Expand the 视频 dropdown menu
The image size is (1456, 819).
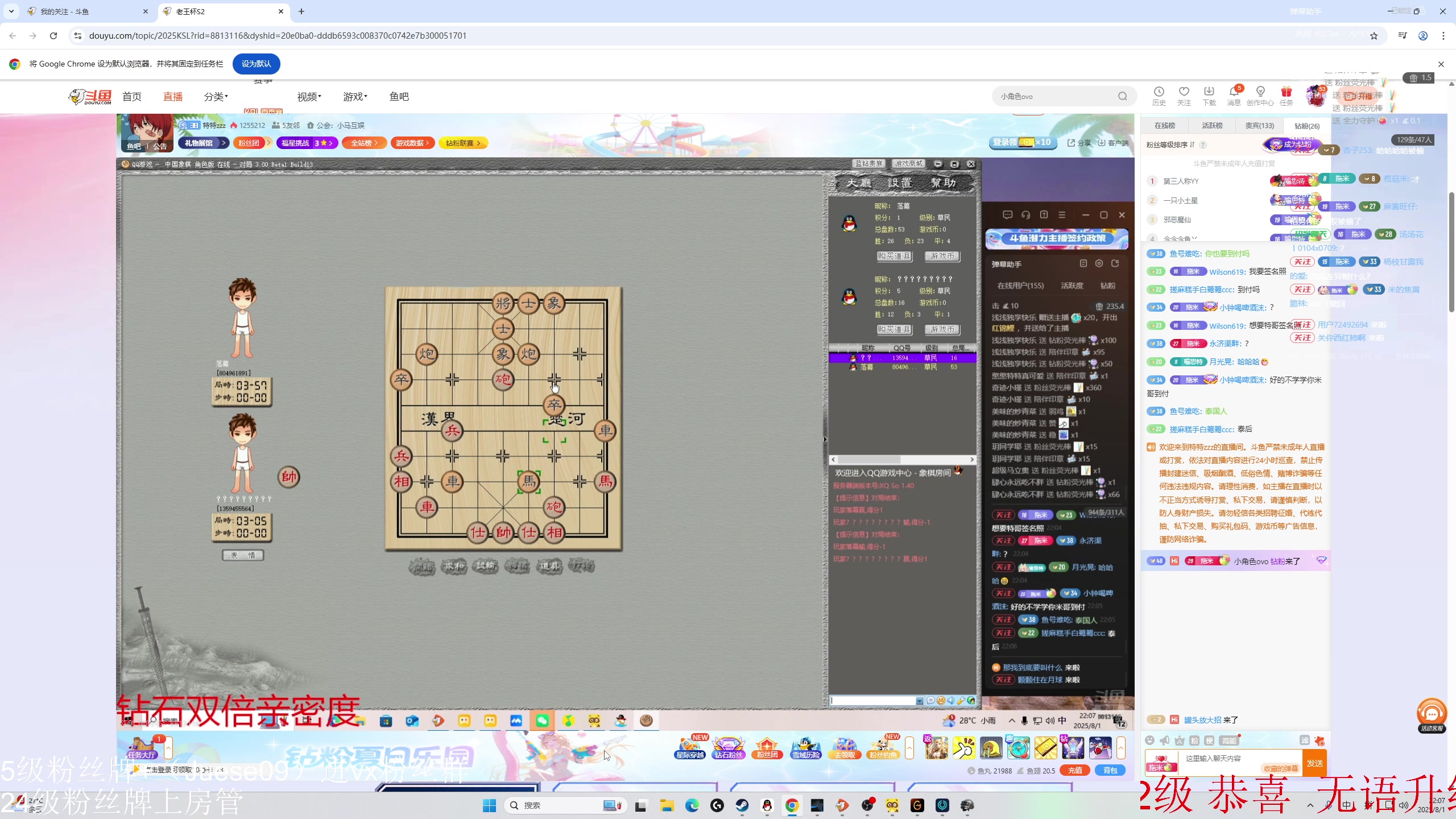[309, 97]
